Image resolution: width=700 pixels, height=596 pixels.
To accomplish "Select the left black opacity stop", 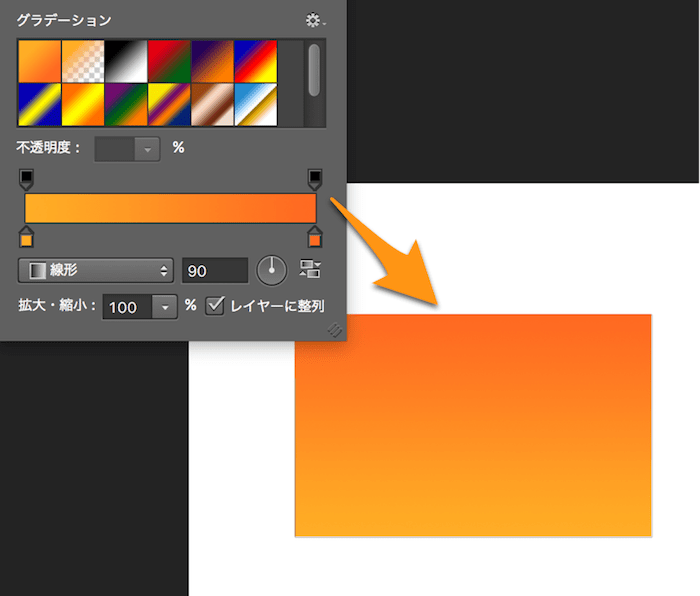I will tap(26, 179).
